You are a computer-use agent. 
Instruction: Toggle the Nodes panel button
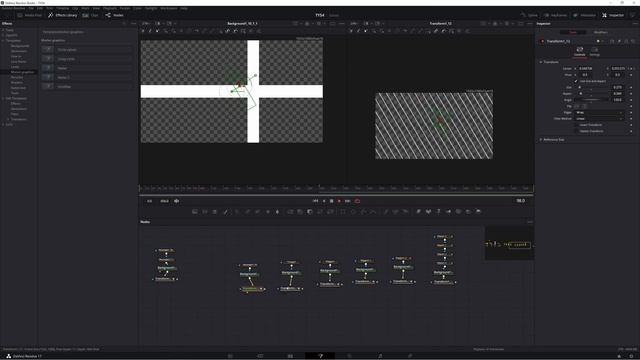[x=114, y=15]
